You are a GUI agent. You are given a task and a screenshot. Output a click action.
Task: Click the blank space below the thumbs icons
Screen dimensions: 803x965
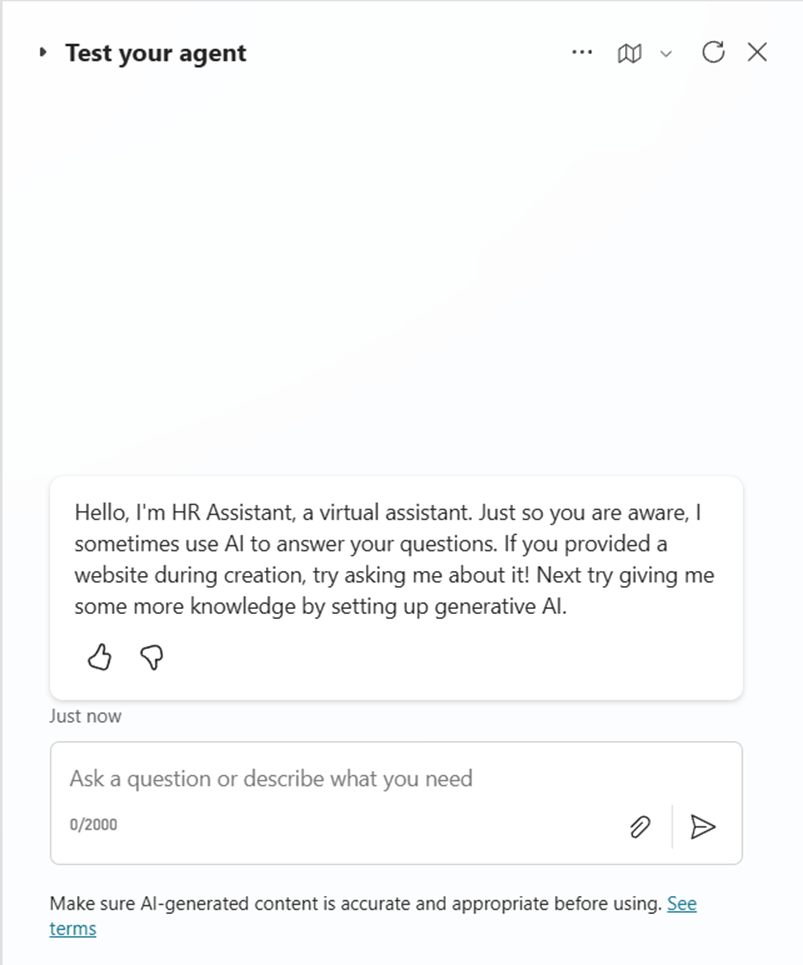point(400,685)
